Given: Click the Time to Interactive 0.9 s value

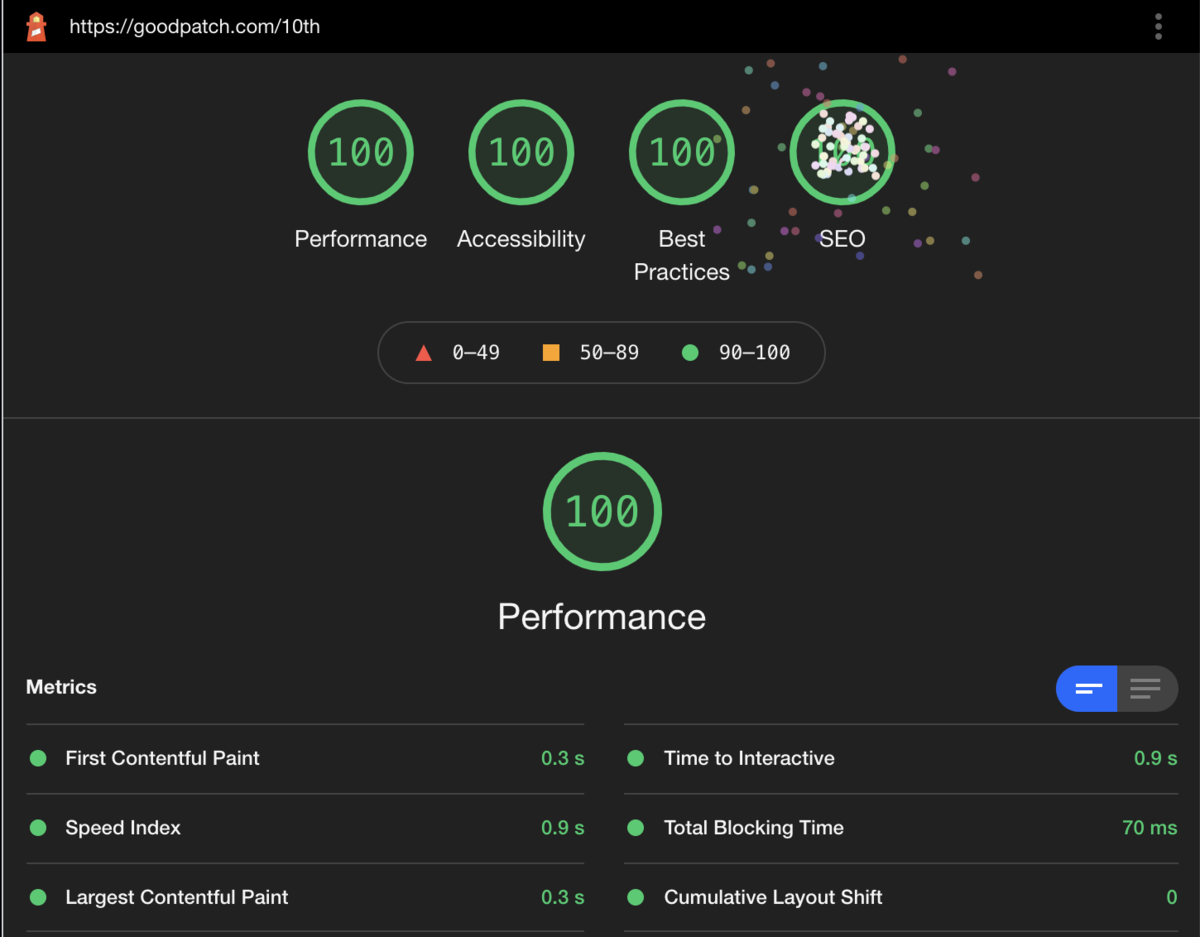Looking at the screenshot, I should tap(1156, 758).
